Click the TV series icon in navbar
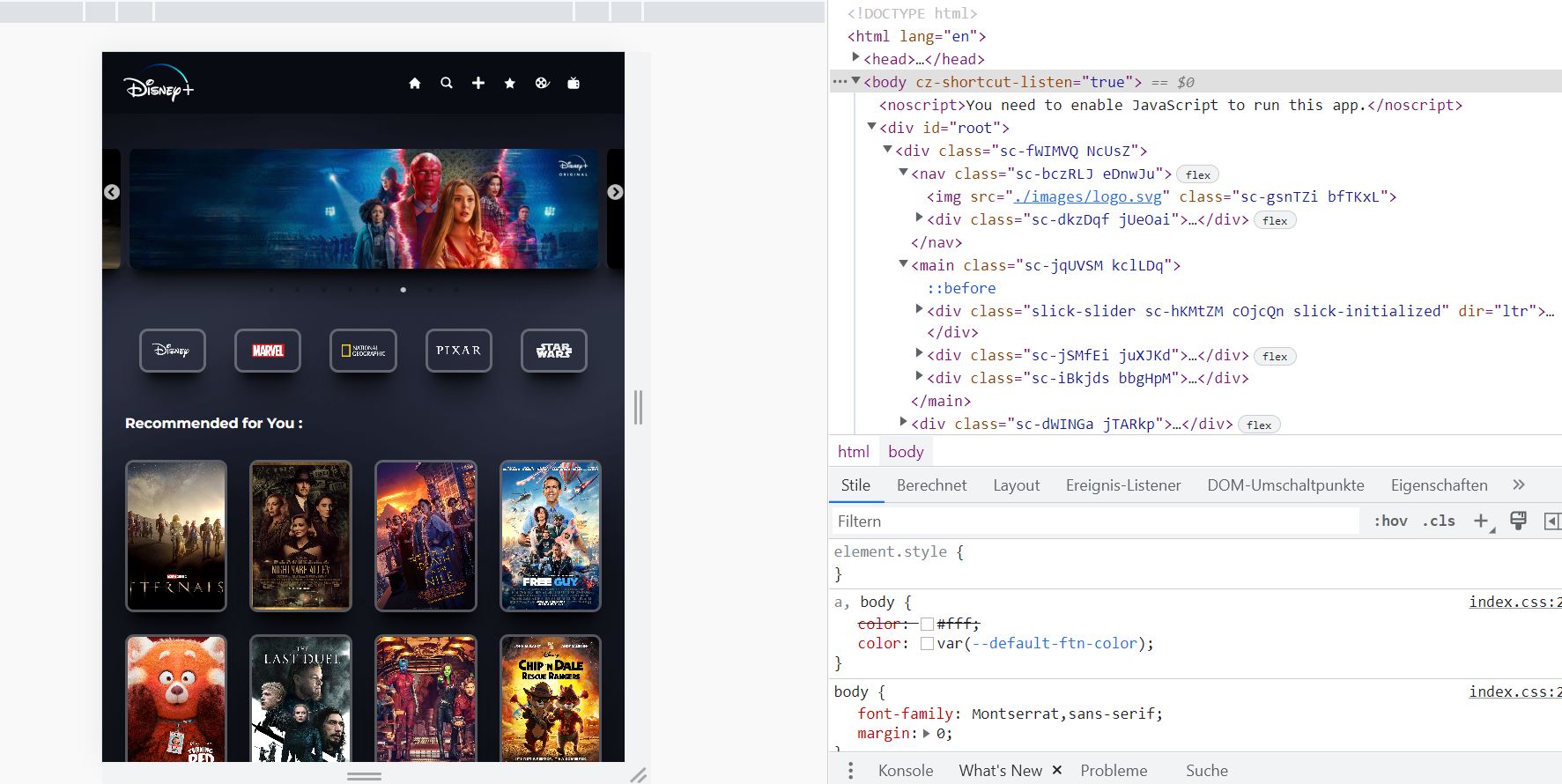Screen dimensions: 1562x784 (574, 83)
